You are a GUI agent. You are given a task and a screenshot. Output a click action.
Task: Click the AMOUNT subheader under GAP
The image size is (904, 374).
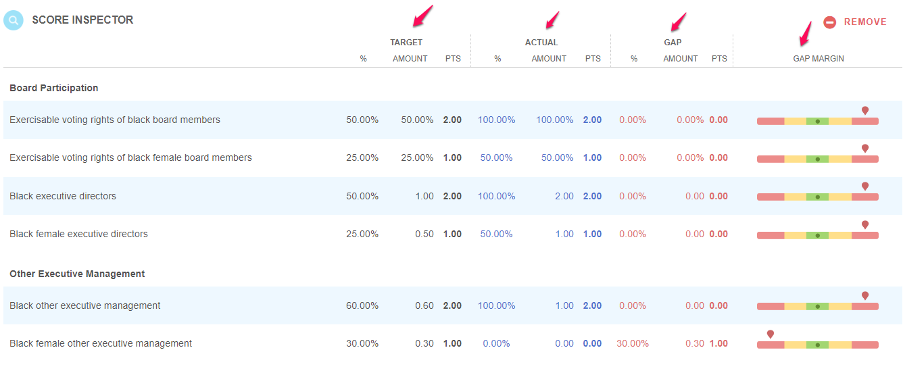pos(680,59)
